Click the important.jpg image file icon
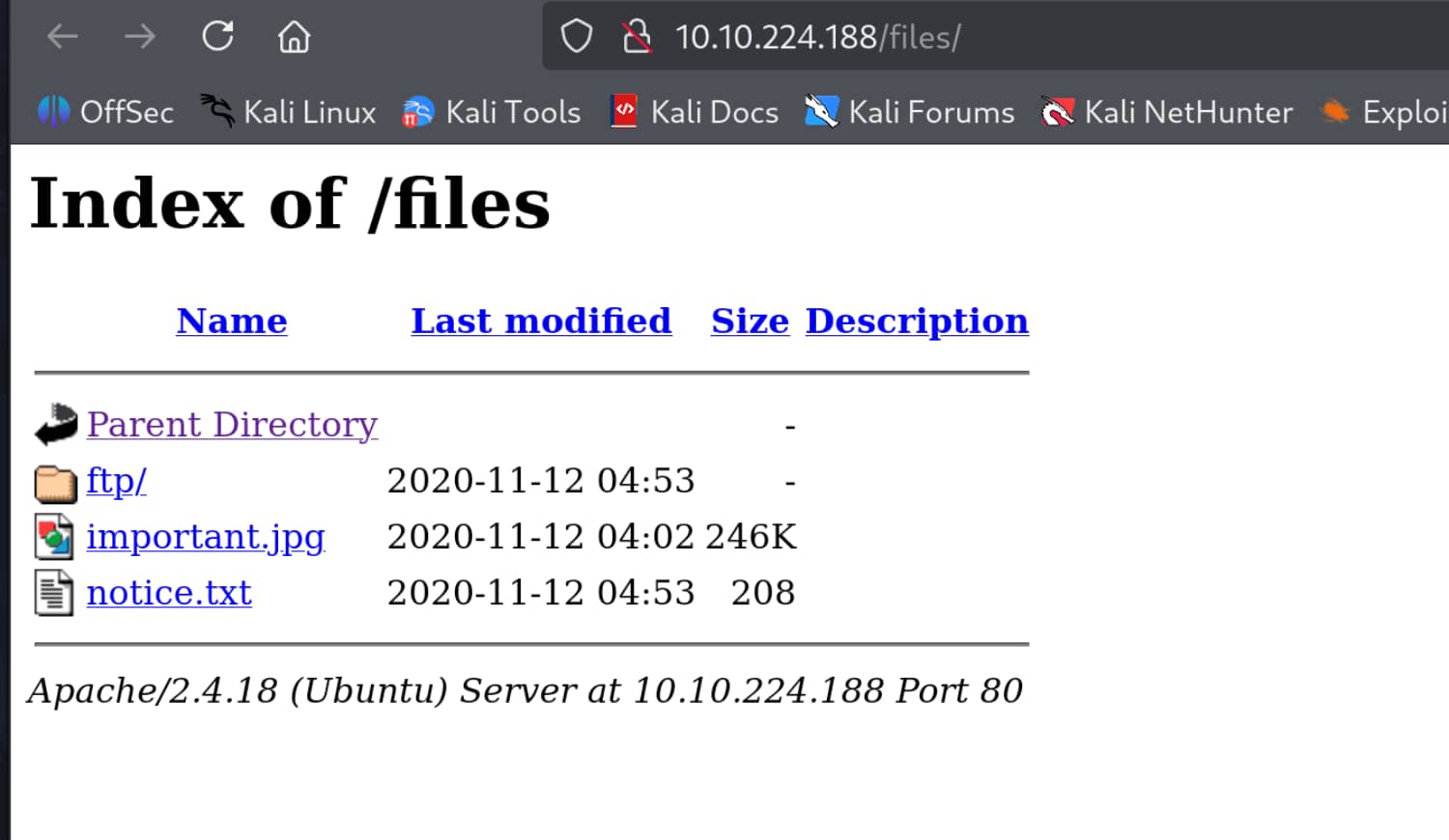The width and height of the screenshot is (1449, 840). [54, 537]
